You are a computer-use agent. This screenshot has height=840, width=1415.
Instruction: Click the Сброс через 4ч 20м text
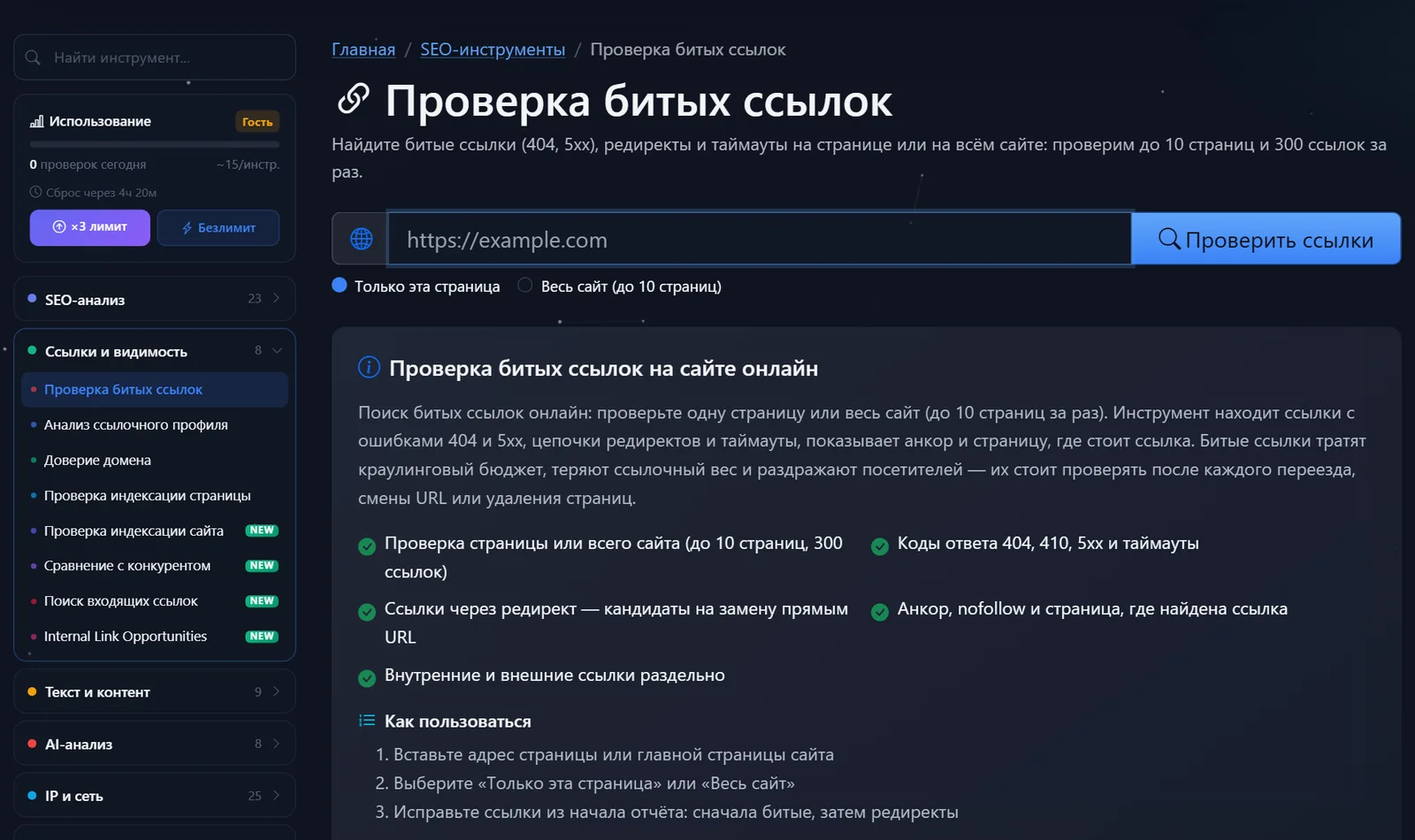101,192
